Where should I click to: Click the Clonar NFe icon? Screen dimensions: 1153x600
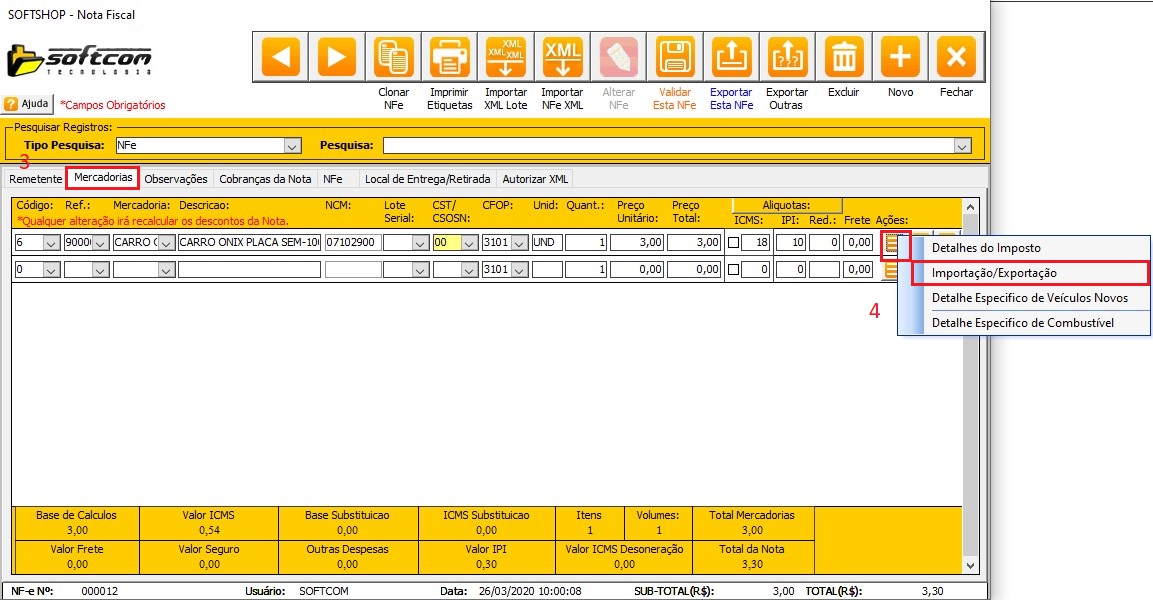tap(393, 57)
